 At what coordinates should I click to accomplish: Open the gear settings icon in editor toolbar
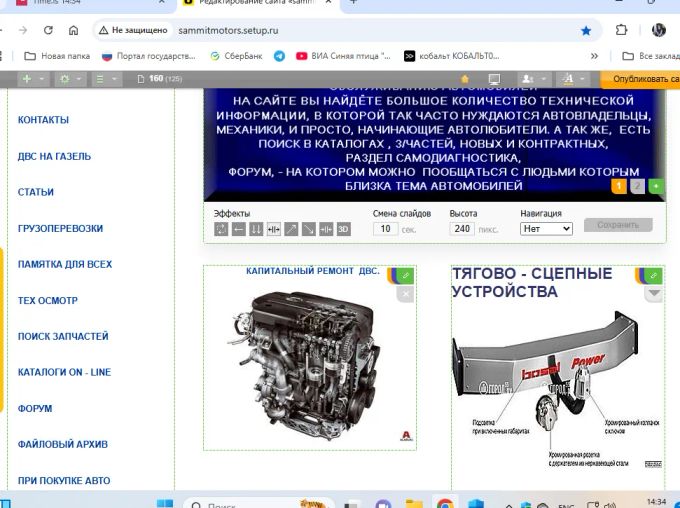65,79
